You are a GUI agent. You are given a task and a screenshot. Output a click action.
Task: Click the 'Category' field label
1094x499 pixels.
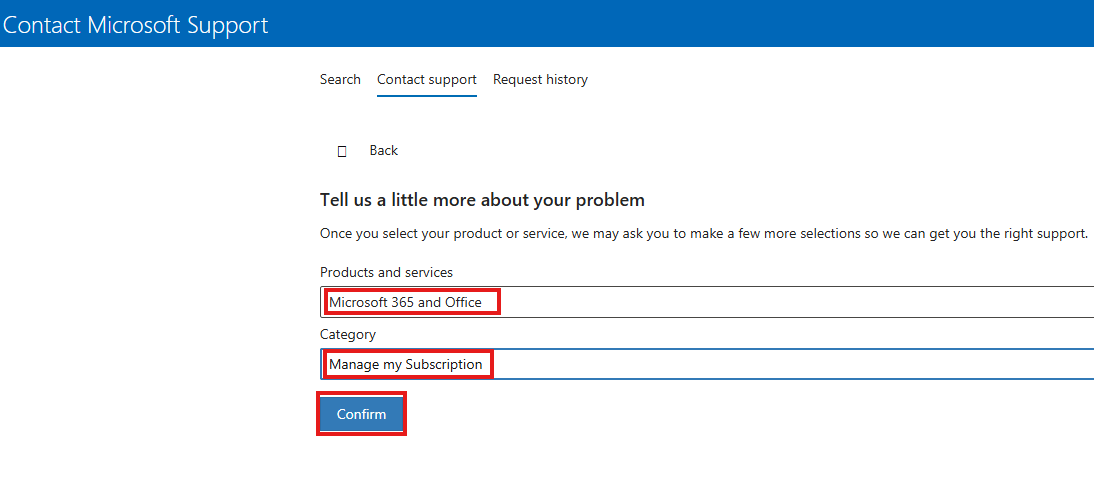pyautogui.click(x=347, y=334)
